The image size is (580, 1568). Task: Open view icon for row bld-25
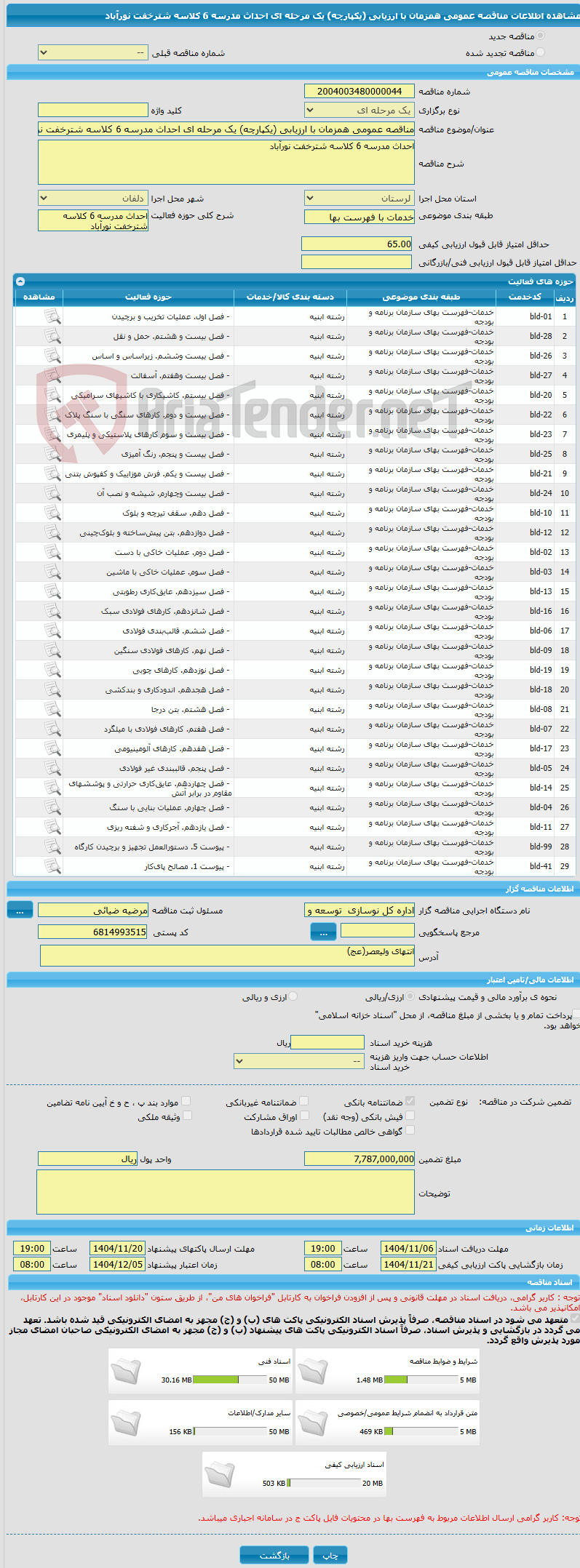coord(52,454)
